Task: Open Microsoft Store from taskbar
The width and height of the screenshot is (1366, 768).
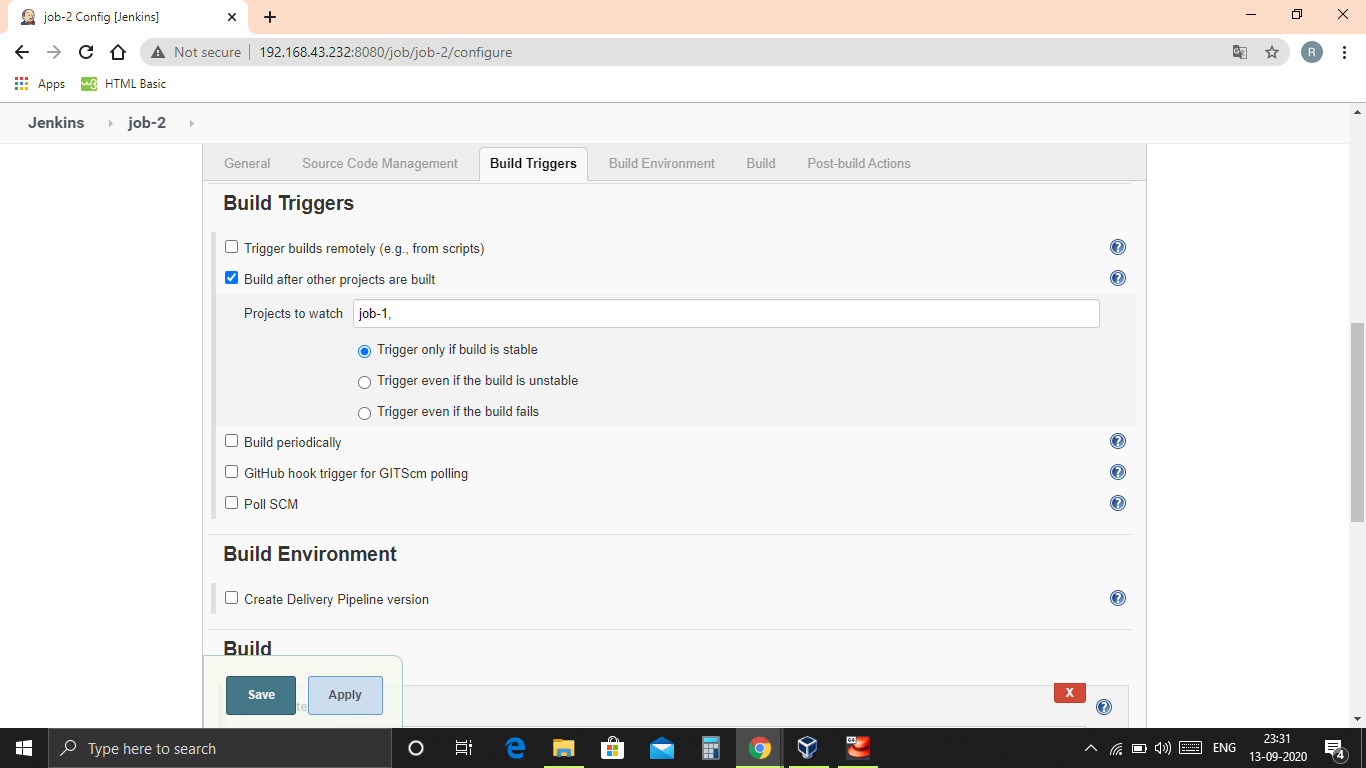Action: (612, 748)
